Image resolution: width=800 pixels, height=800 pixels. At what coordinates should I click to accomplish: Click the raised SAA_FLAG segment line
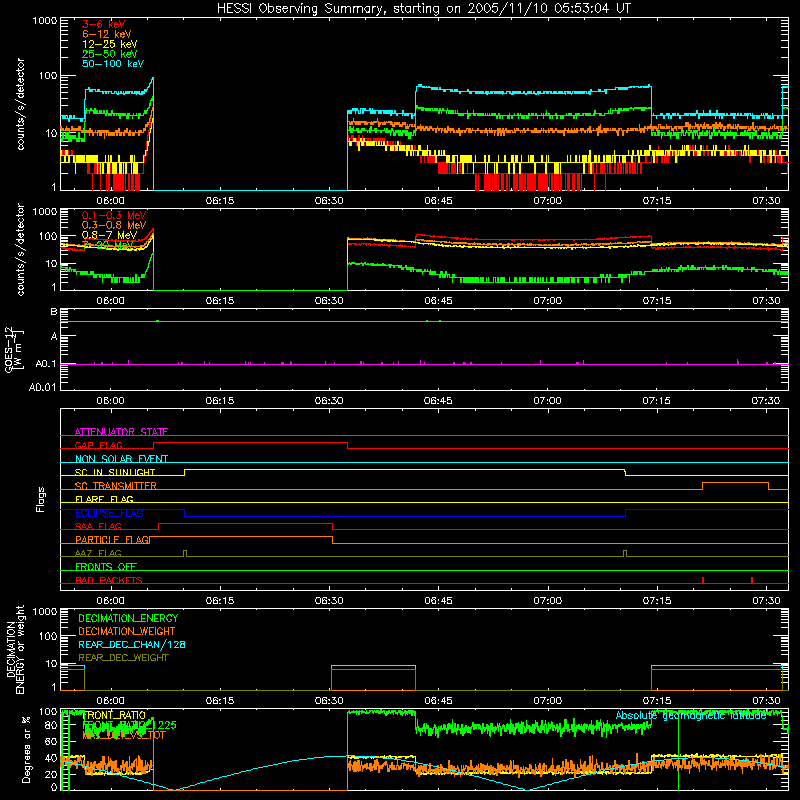click(x=245, y=523)
